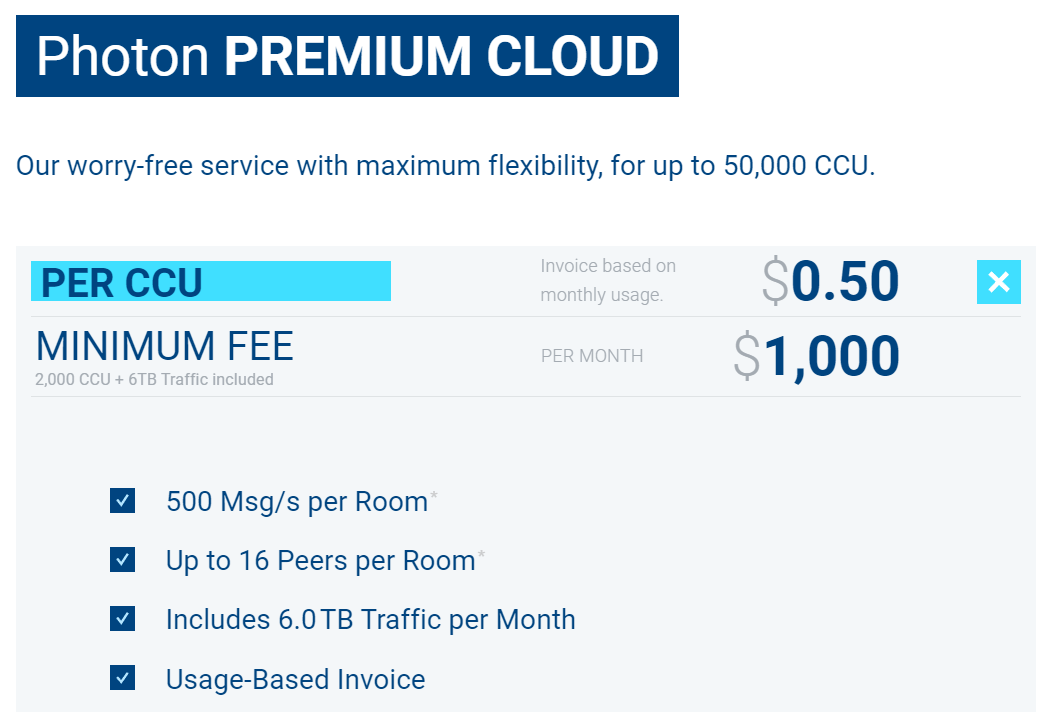The height and width of the screenshot is (712, 1046).
Task: Click the Invoice based on monthly usage note
Action: coord(608,280)
